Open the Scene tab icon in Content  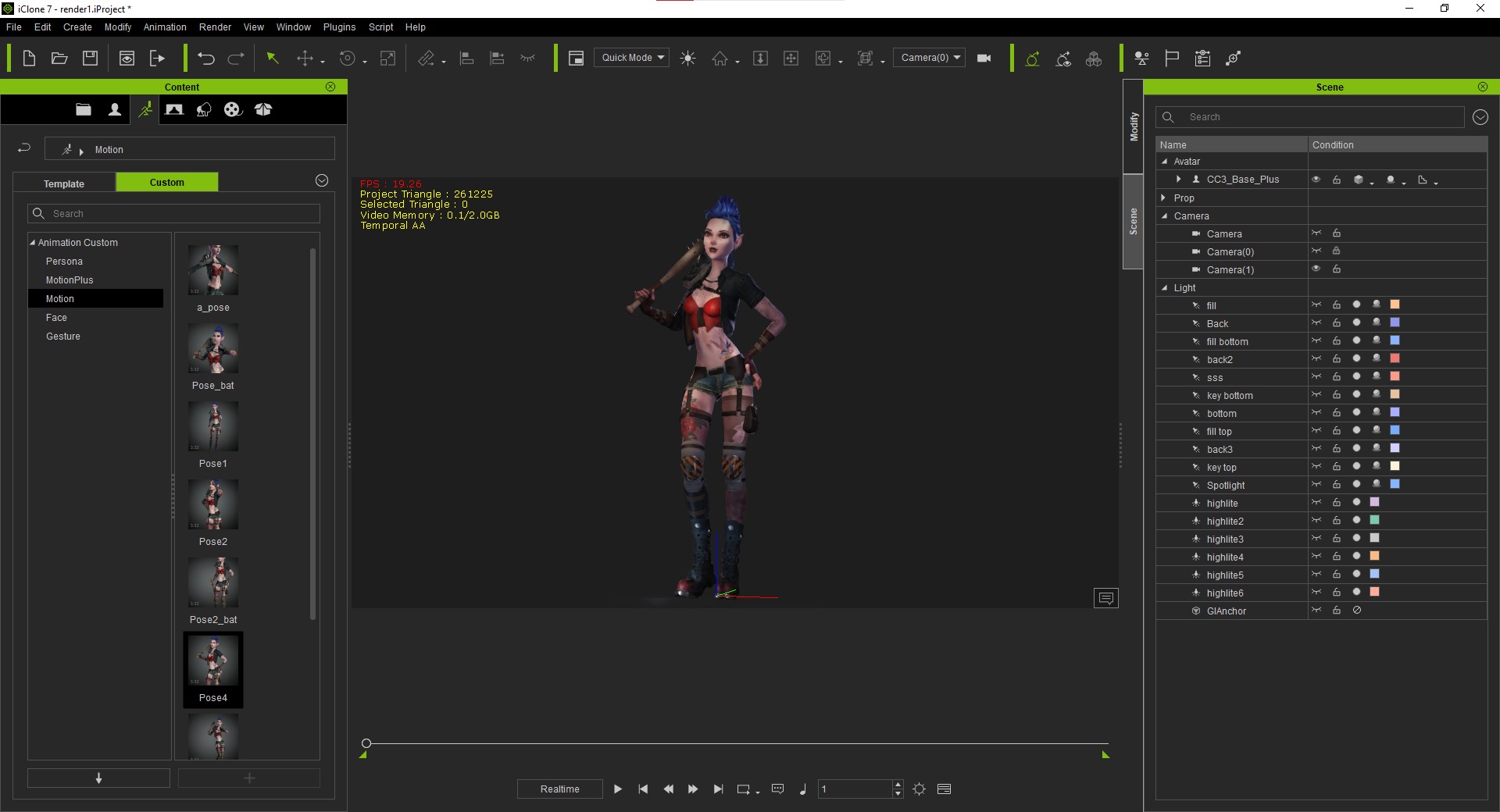[x=174, y=109]
